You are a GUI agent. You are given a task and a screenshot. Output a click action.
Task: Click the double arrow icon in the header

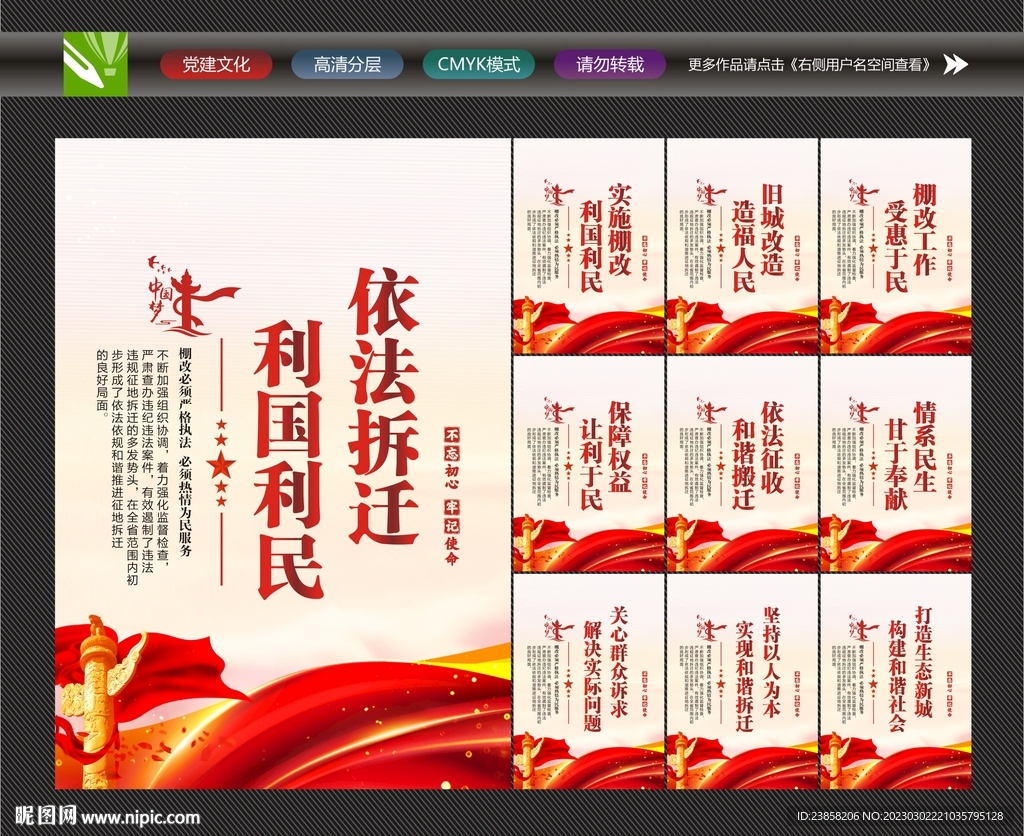tap(956, 64)
